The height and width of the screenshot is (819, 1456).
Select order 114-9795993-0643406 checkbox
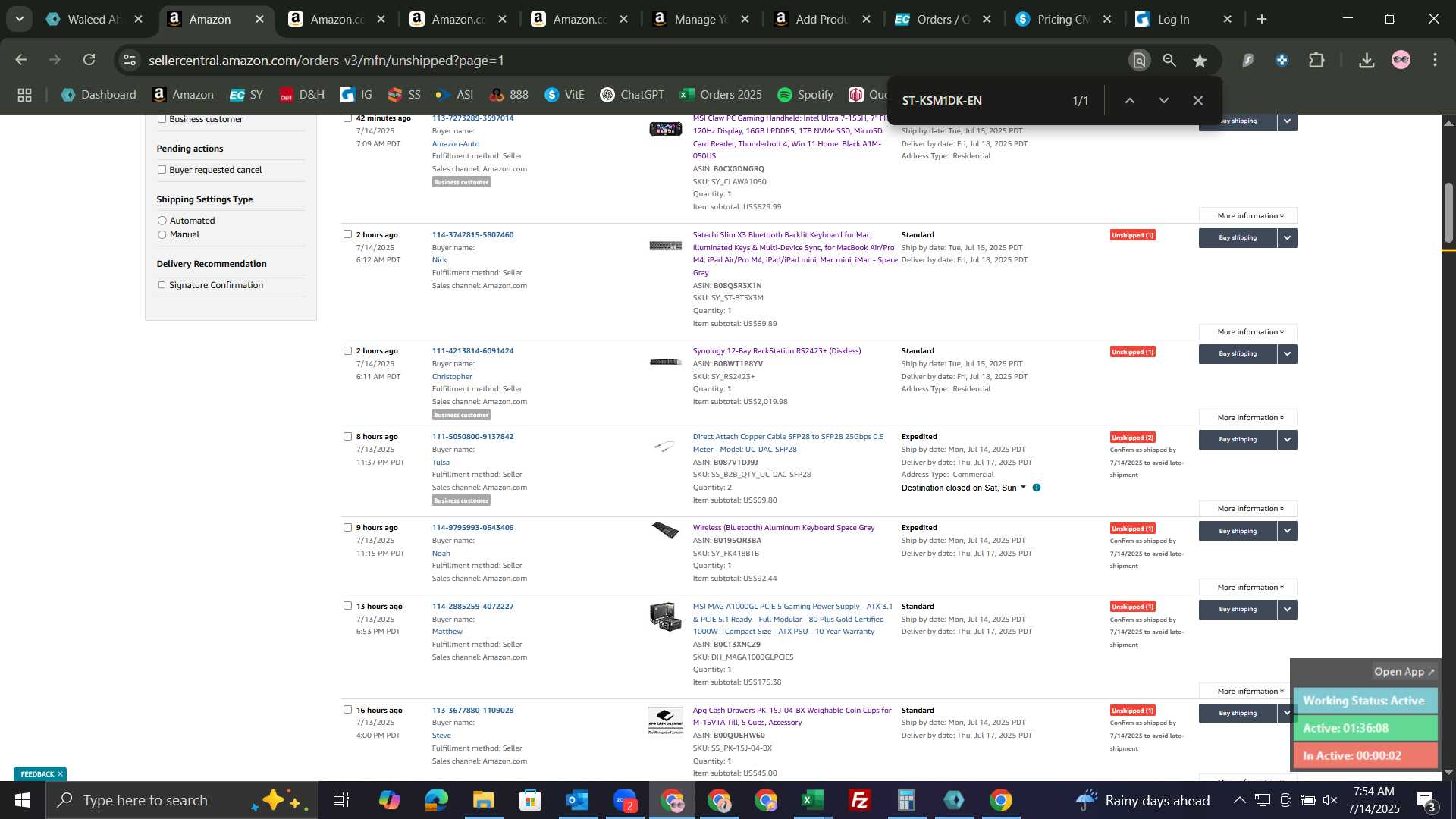(x=347, y=527)
